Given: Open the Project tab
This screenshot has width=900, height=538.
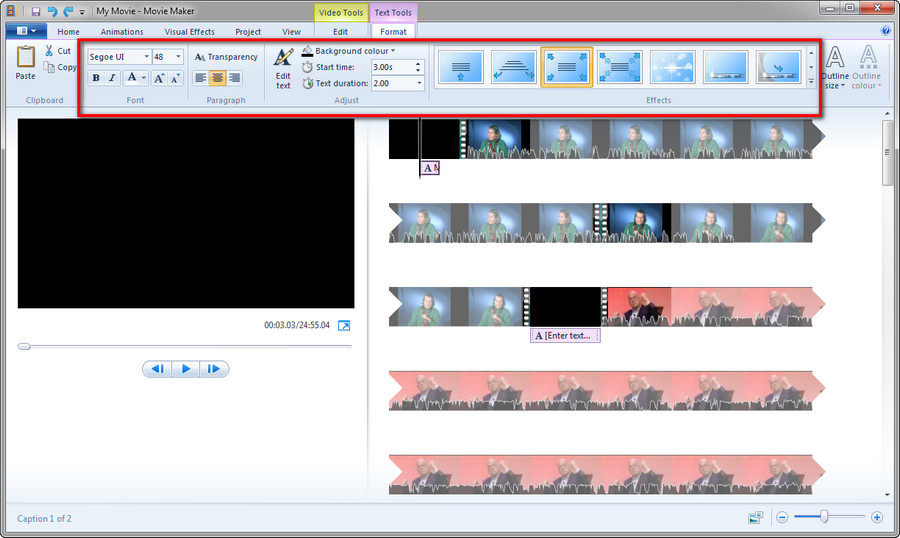Looking at the screenshot, I should [248, 32].
